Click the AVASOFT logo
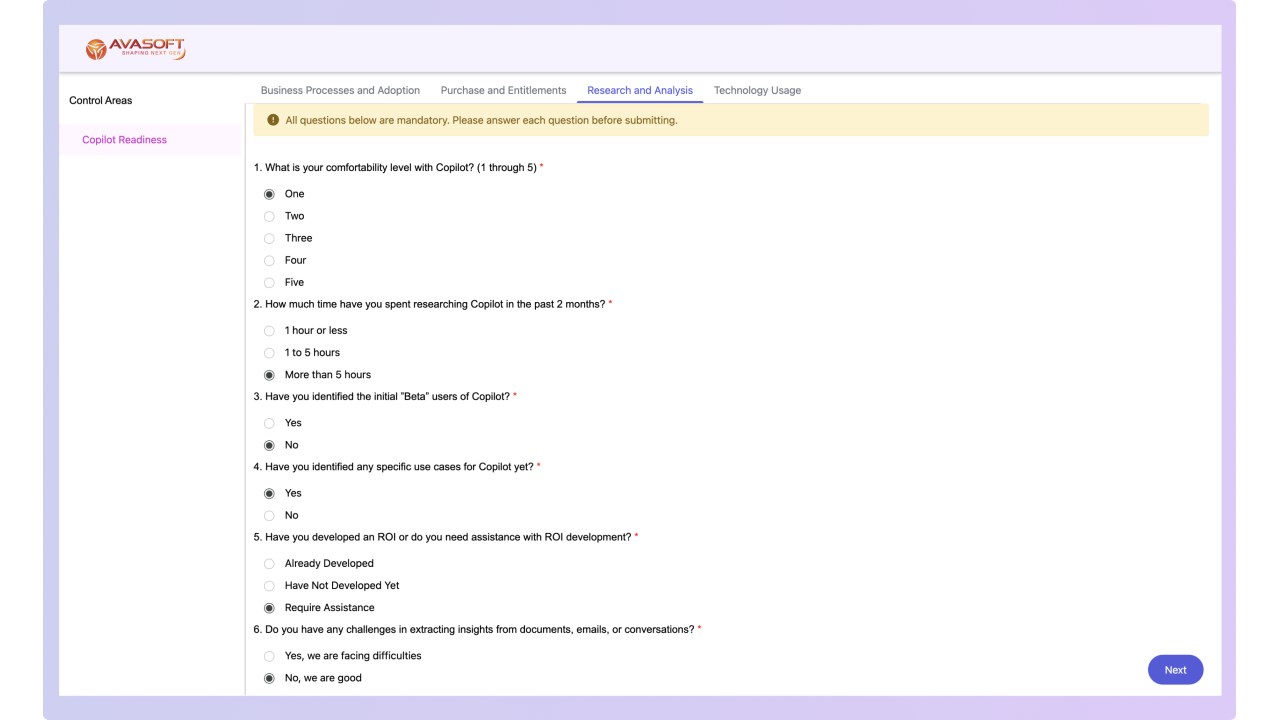 click(x=135, y=48)
